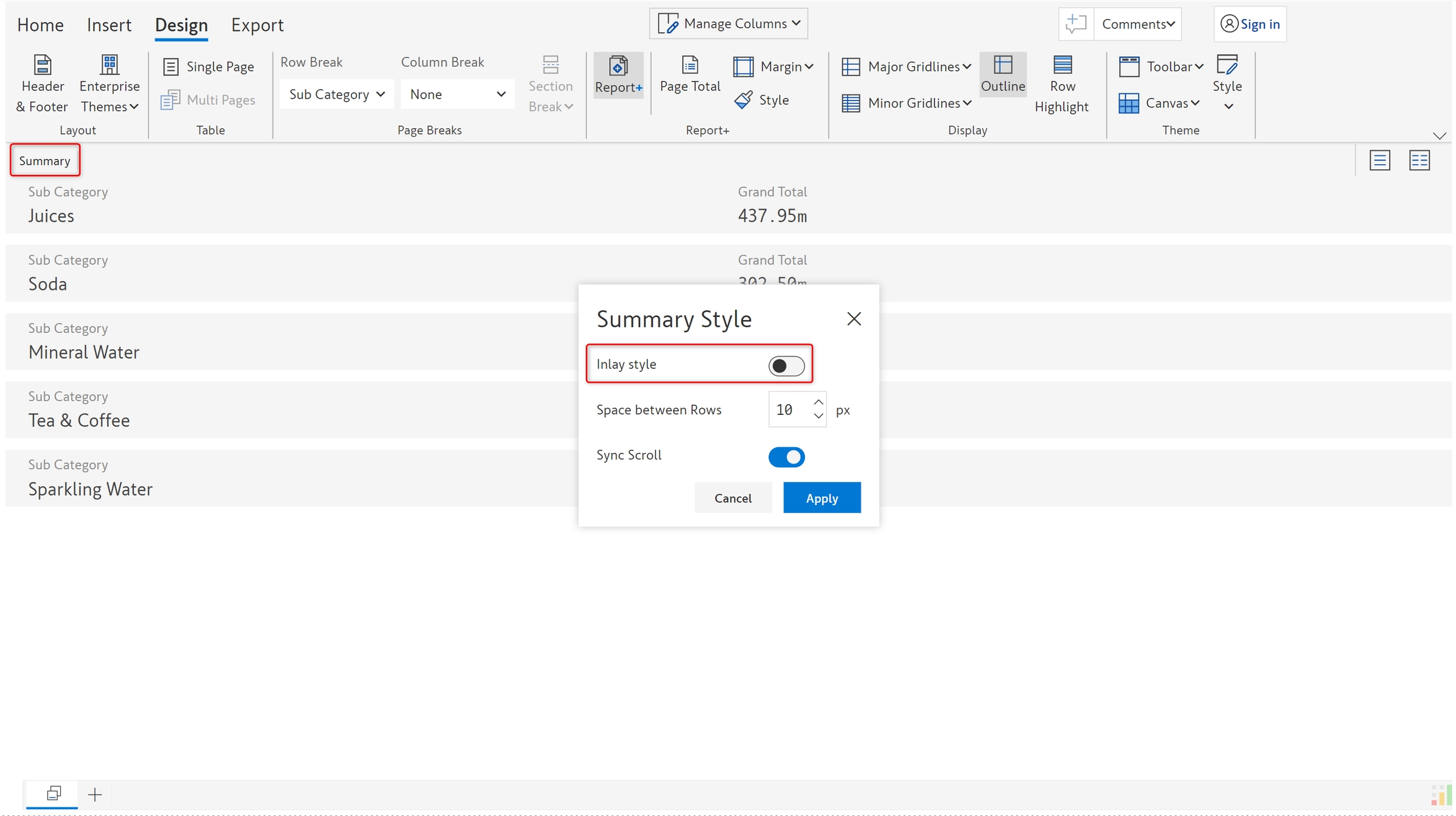Open the Manage Columns dropdown
Viewport: 1456px width, 816px height.
click(729, 23)
